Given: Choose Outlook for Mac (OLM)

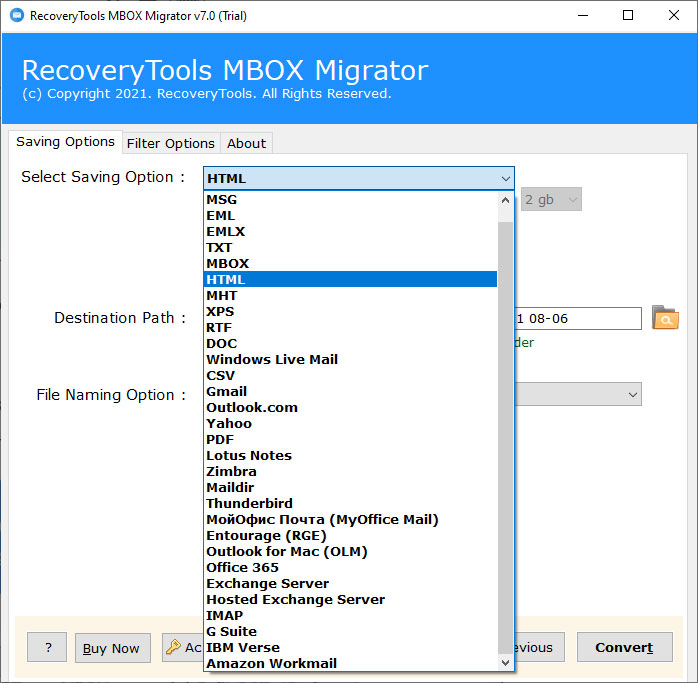Looking at the screenshot, I should pos(350,552).
